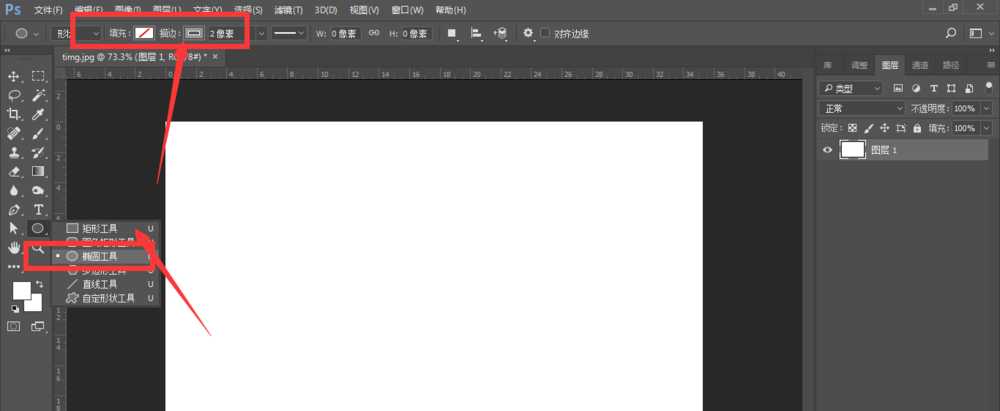Select the Move tool
Image resolution: width=1000 pixels, height=411 pixels.
tap(14, 76)
